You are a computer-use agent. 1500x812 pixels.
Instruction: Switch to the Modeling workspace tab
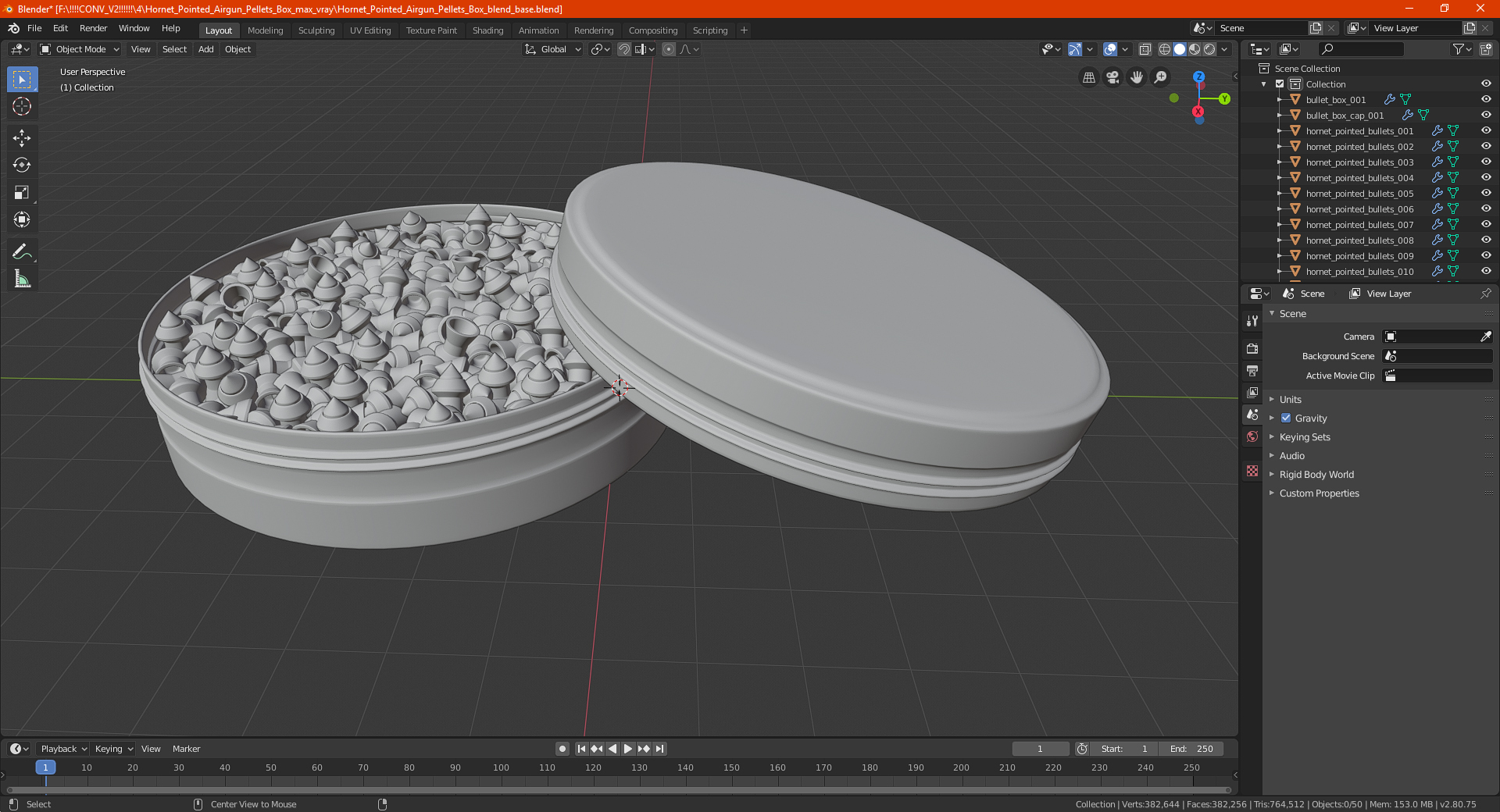click(x=265, y=30)
